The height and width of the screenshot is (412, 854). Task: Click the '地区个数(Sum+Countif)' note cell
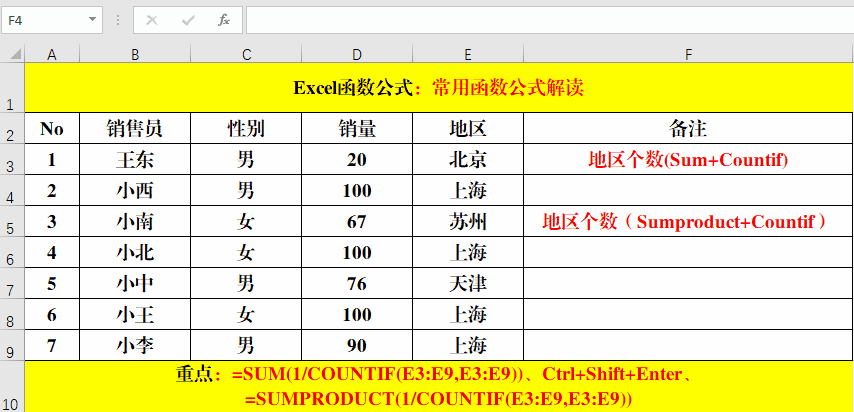click(x=688, y=159)
